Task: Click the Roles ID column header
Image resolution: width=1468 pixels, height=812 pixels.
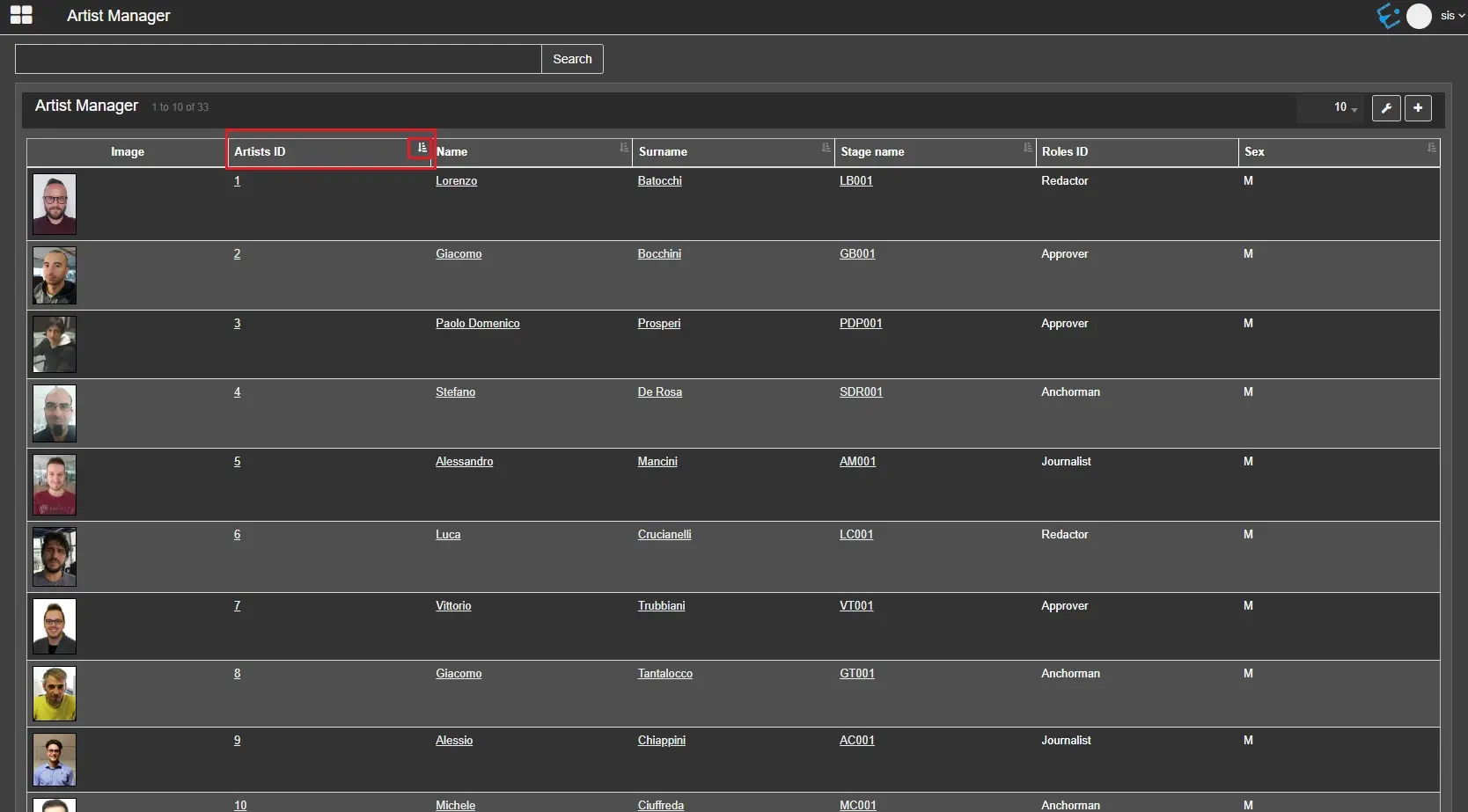Action: [1065, 151]
